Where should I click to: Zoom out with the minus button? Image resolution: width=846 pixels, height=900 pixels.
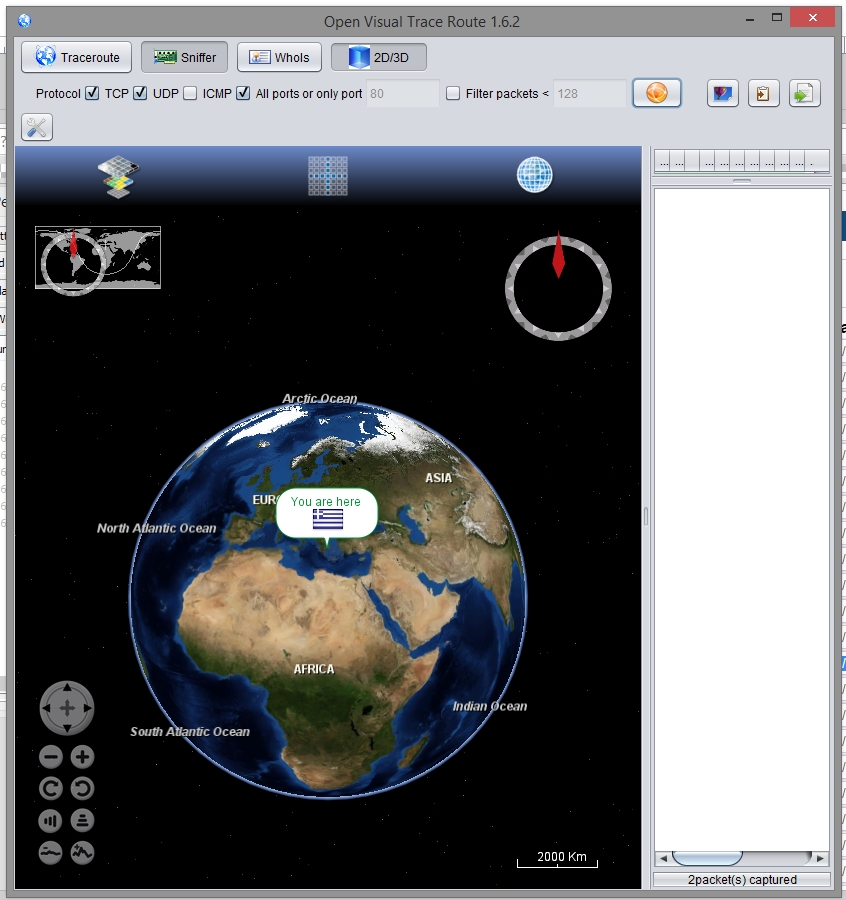pyautogui.click(x=51, y=757)
